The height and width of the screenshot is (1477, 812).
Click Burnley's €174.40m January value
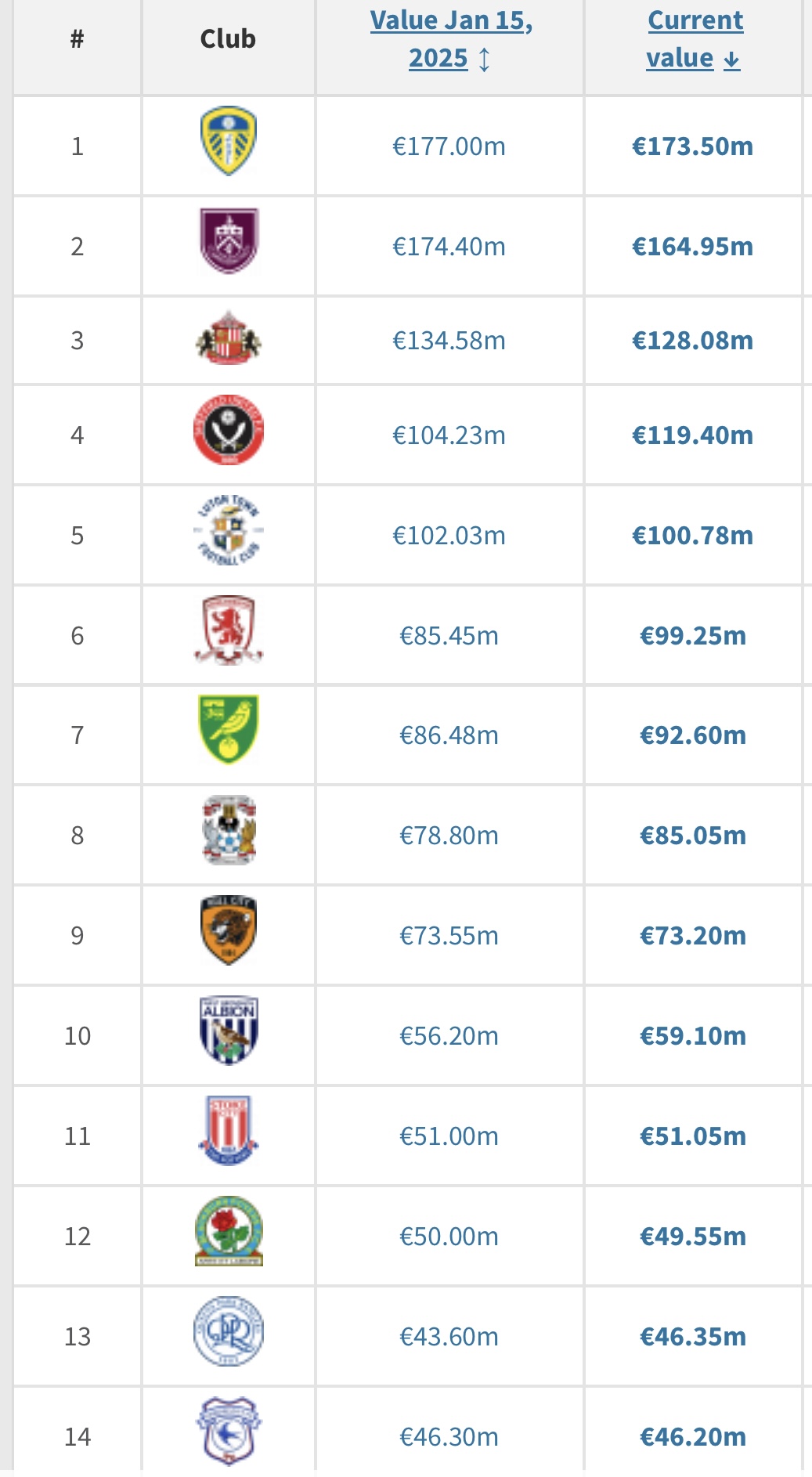449,247
